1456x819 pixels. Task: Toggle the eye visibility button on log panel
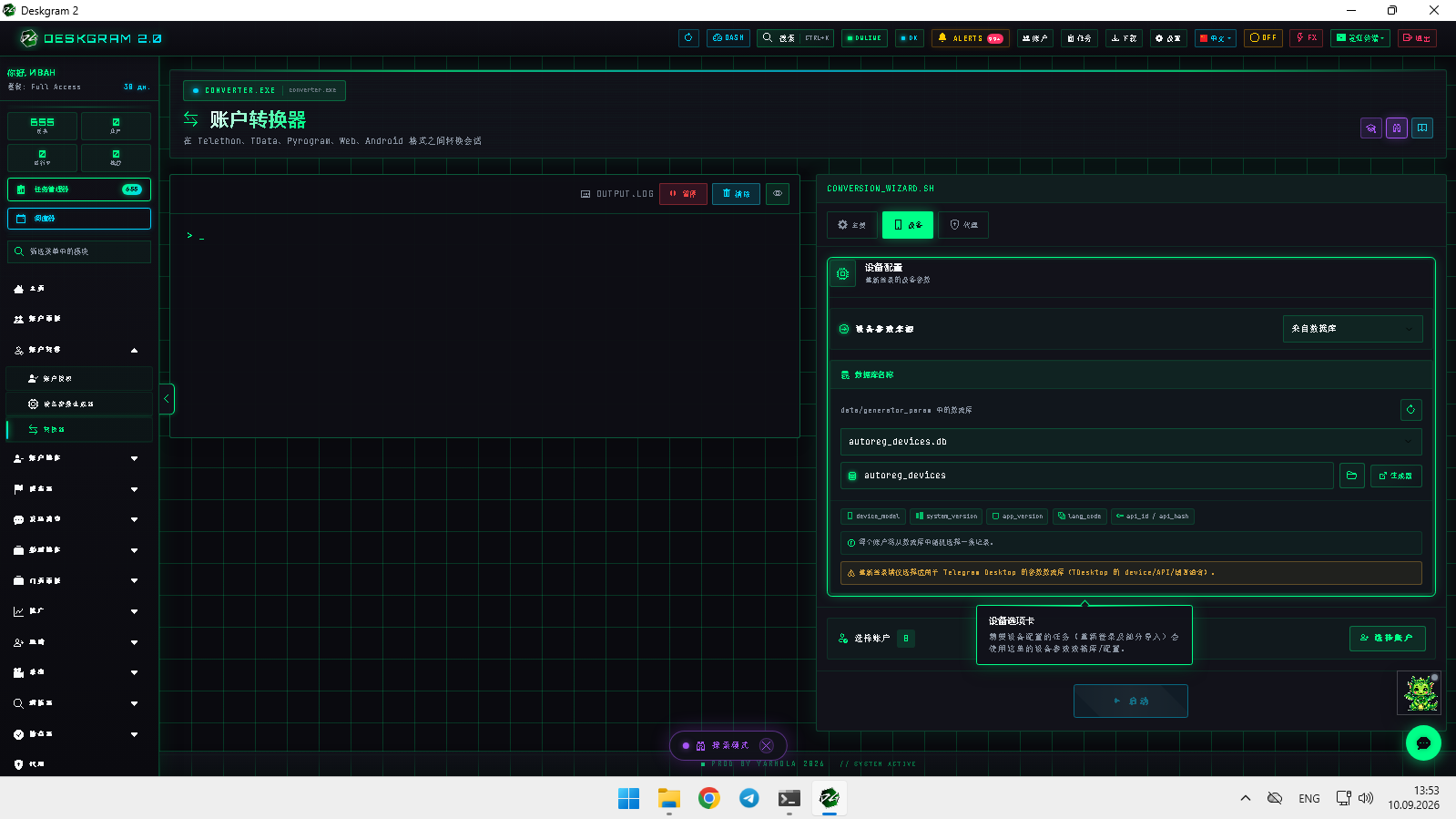click(x=778, y=194)
